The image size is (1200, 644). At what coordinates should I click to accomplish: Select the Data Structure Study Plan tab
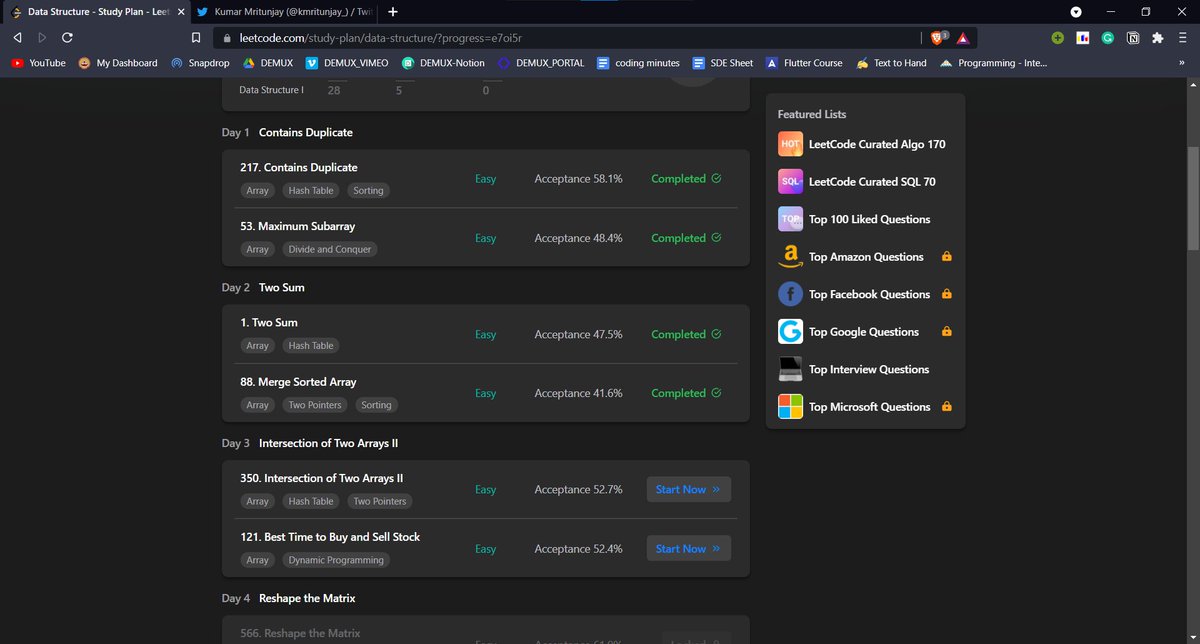click(95, 12)
